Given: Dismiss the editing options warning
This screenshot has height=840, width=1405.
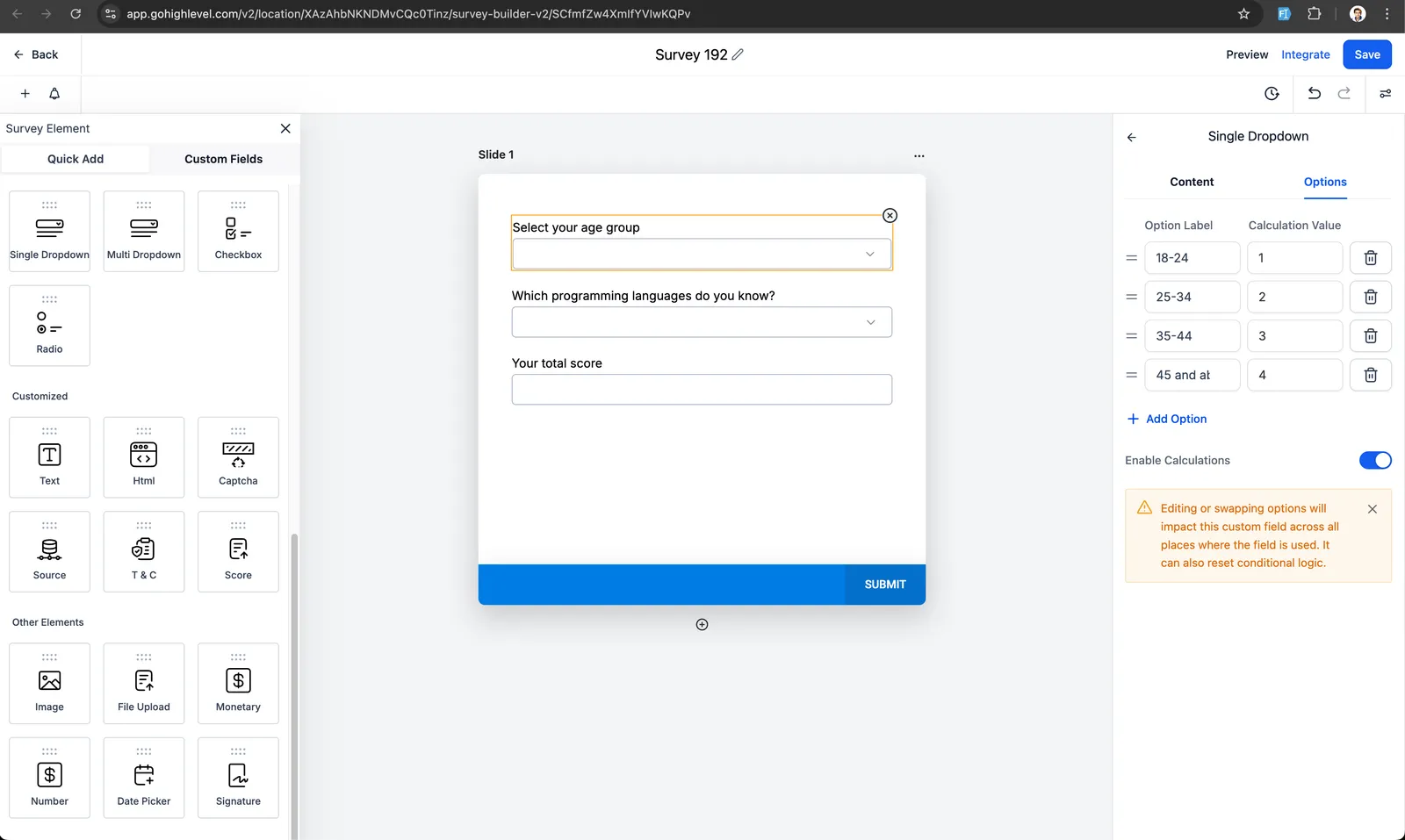Looking at the screenshot, I should [1372, 509].
